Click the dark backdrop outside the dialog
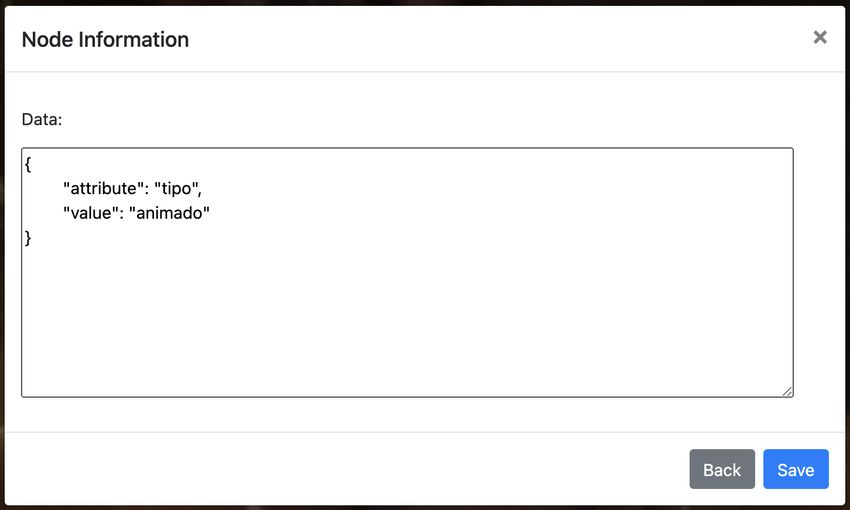Screen dimensions: 850x510 coord(847,255)
